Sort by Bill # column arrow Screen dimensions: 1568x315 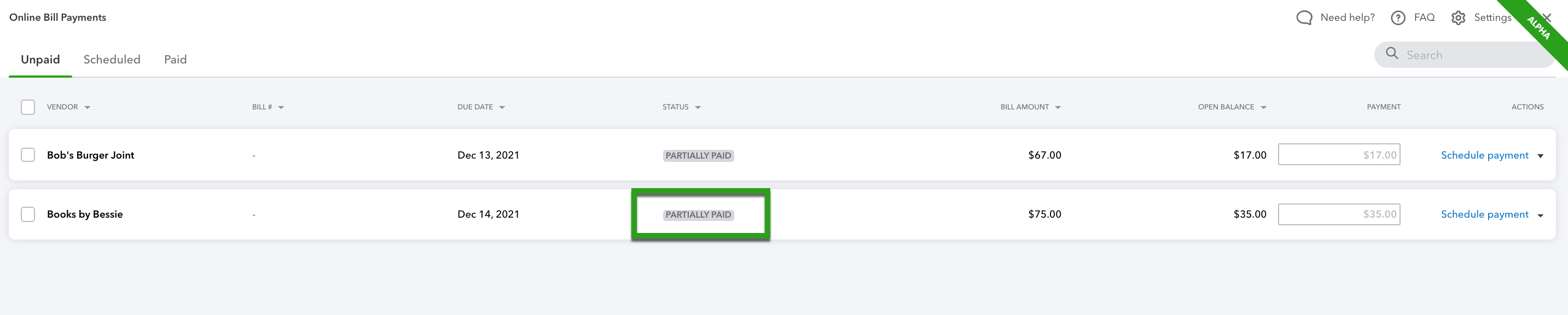(x=281, y=108)
